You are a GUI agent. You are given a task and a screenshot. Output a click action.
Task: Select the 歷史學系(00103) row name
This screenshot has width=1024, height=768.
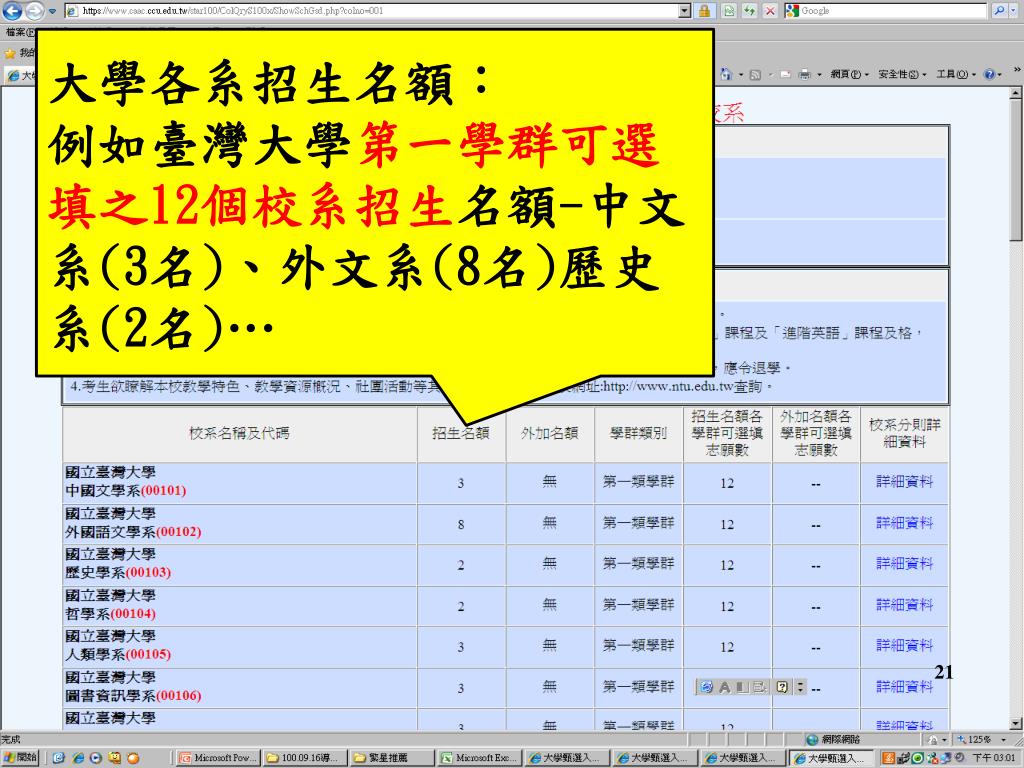coord(118,573)
